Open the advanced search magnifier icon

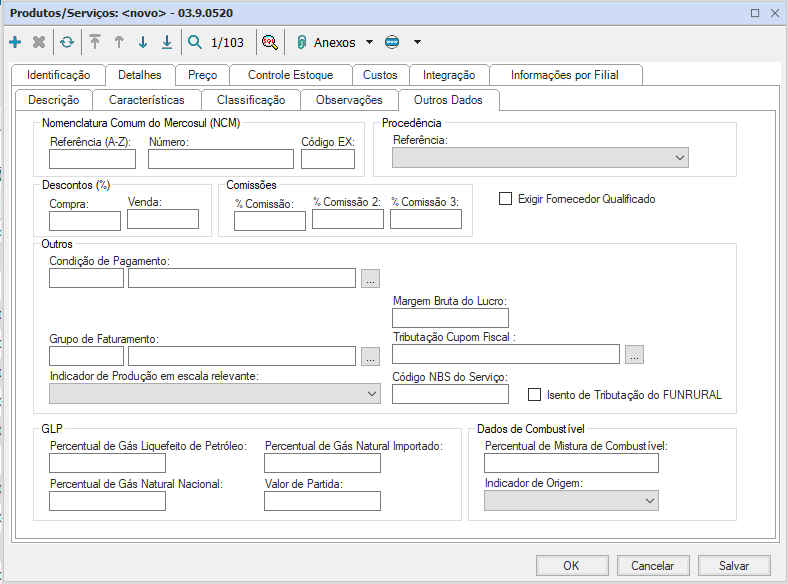point(269,43)
